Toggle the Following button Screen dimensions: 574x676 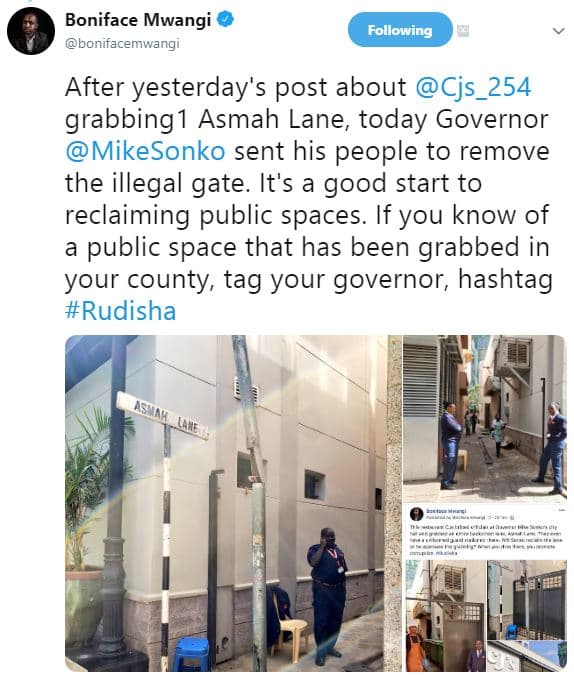coord(400,30)
